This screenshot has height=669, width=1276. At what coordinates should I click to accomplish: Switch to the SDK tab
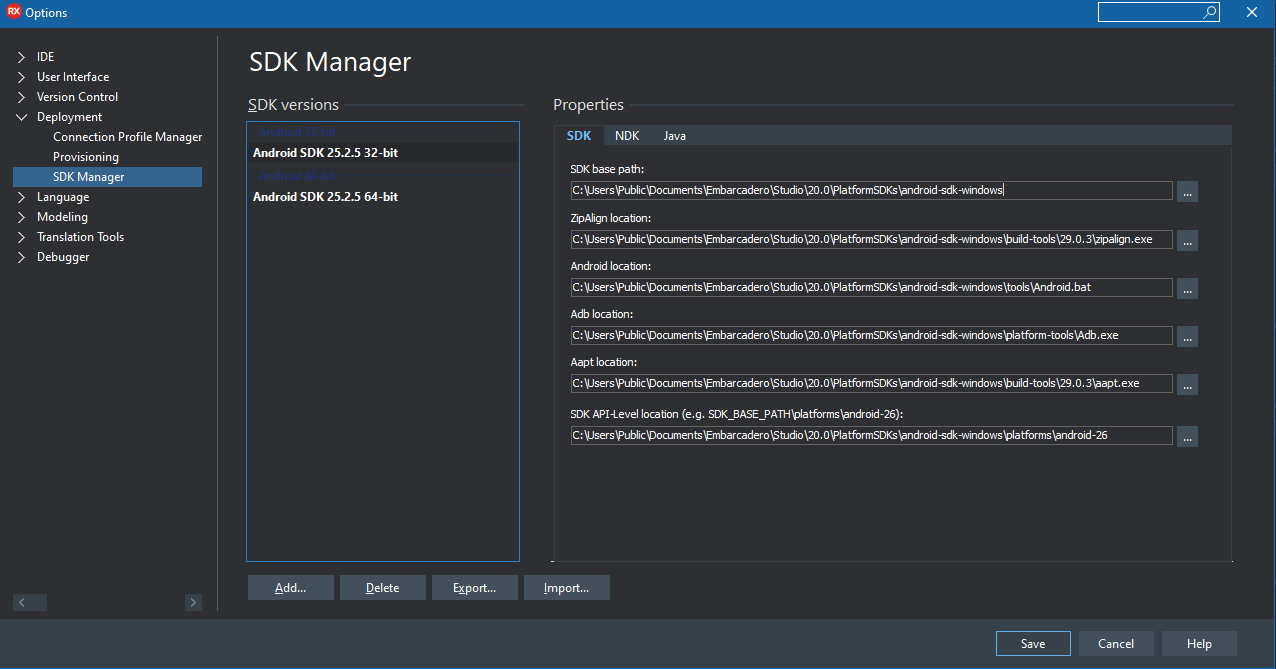[x=579, y=135]
